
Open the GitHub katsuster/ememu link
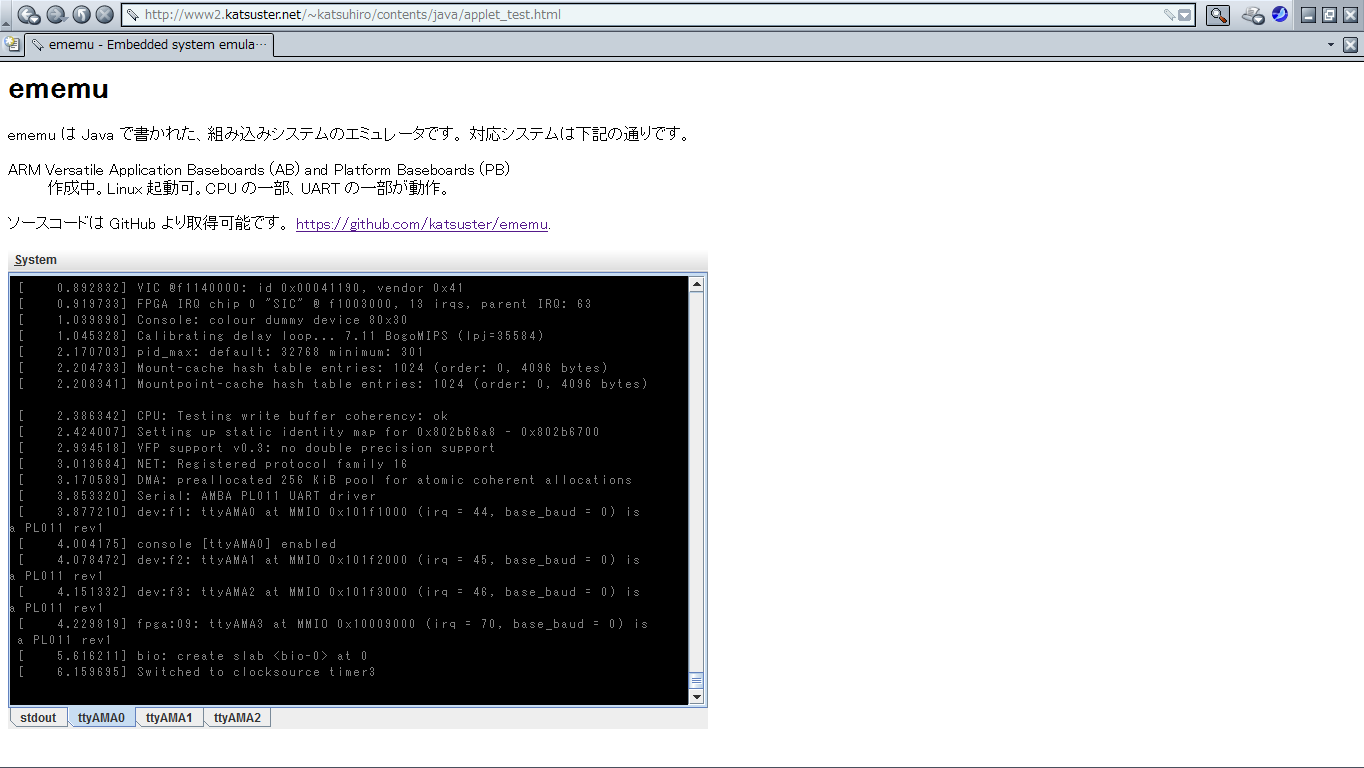[x=421, y=224]
